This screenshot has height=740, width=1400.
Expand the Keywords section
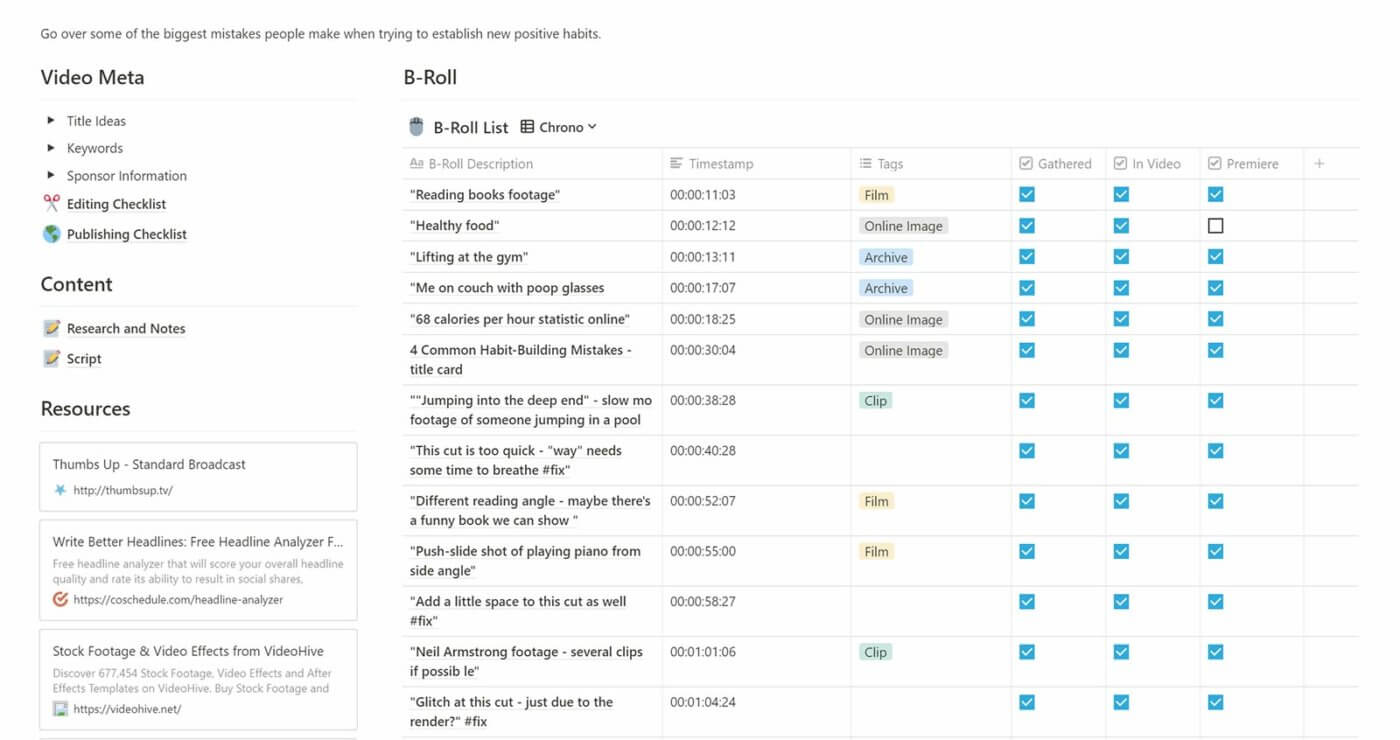(x=51, y=148)
